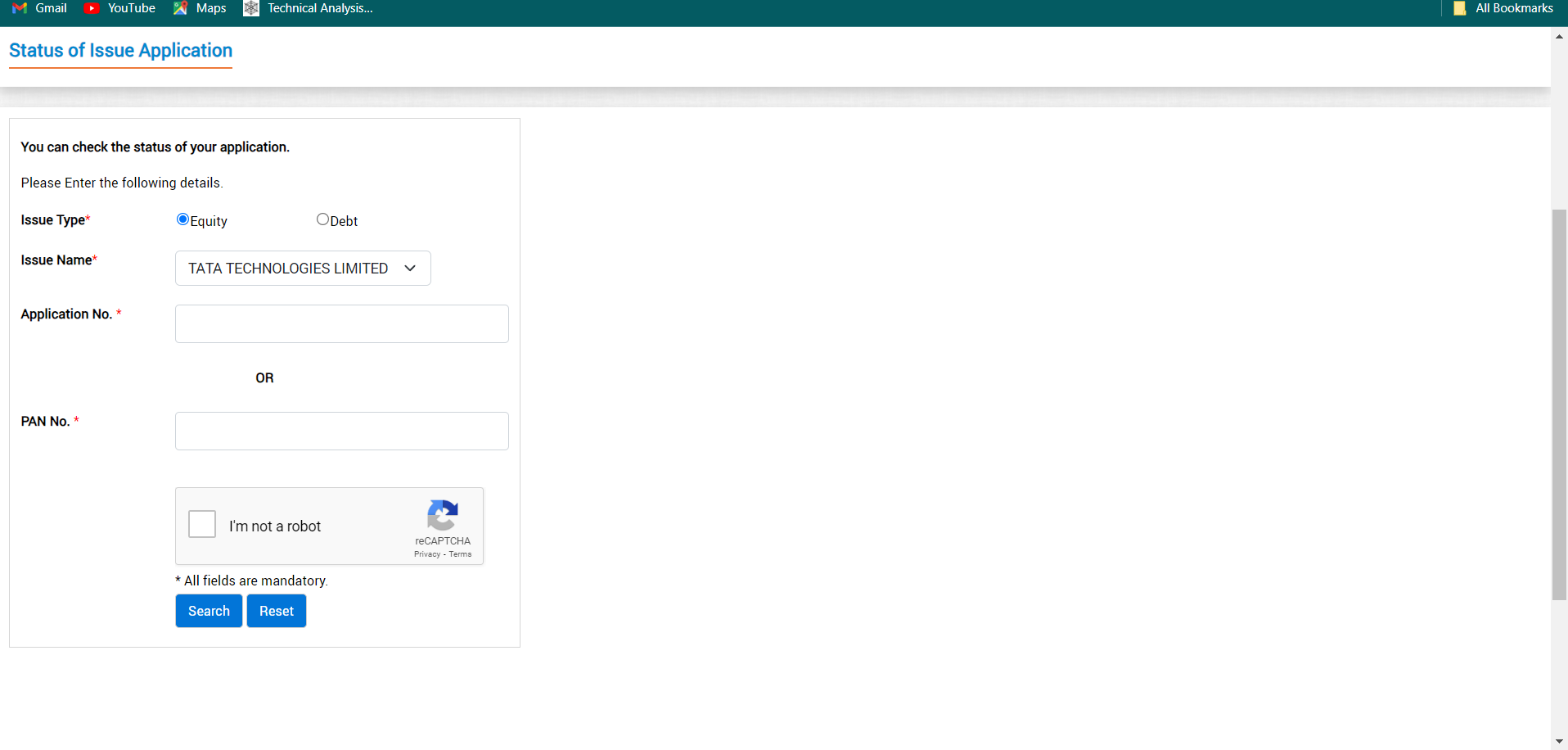Select the Debt issue type

click(x=322, y=219)
